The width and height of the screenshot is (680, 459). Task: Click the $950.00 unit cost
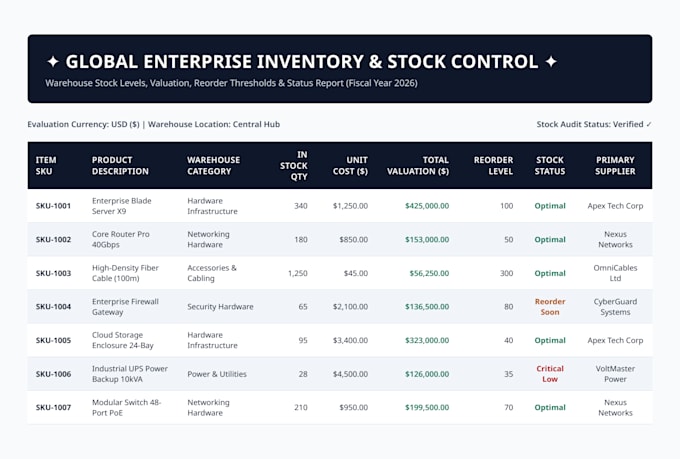354,407
